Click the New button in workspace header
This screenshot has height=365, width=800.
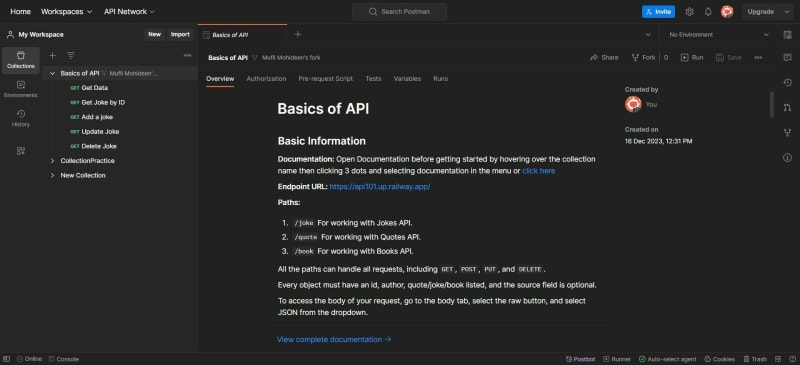point(155,35)
